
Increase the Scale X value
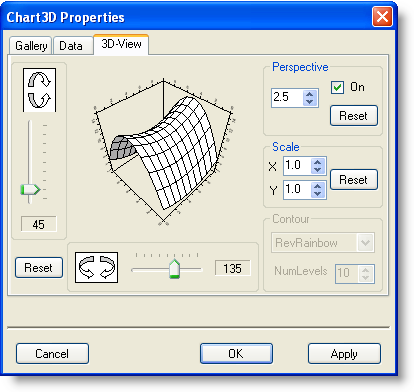pyautogui.click(x=318, y=162)
